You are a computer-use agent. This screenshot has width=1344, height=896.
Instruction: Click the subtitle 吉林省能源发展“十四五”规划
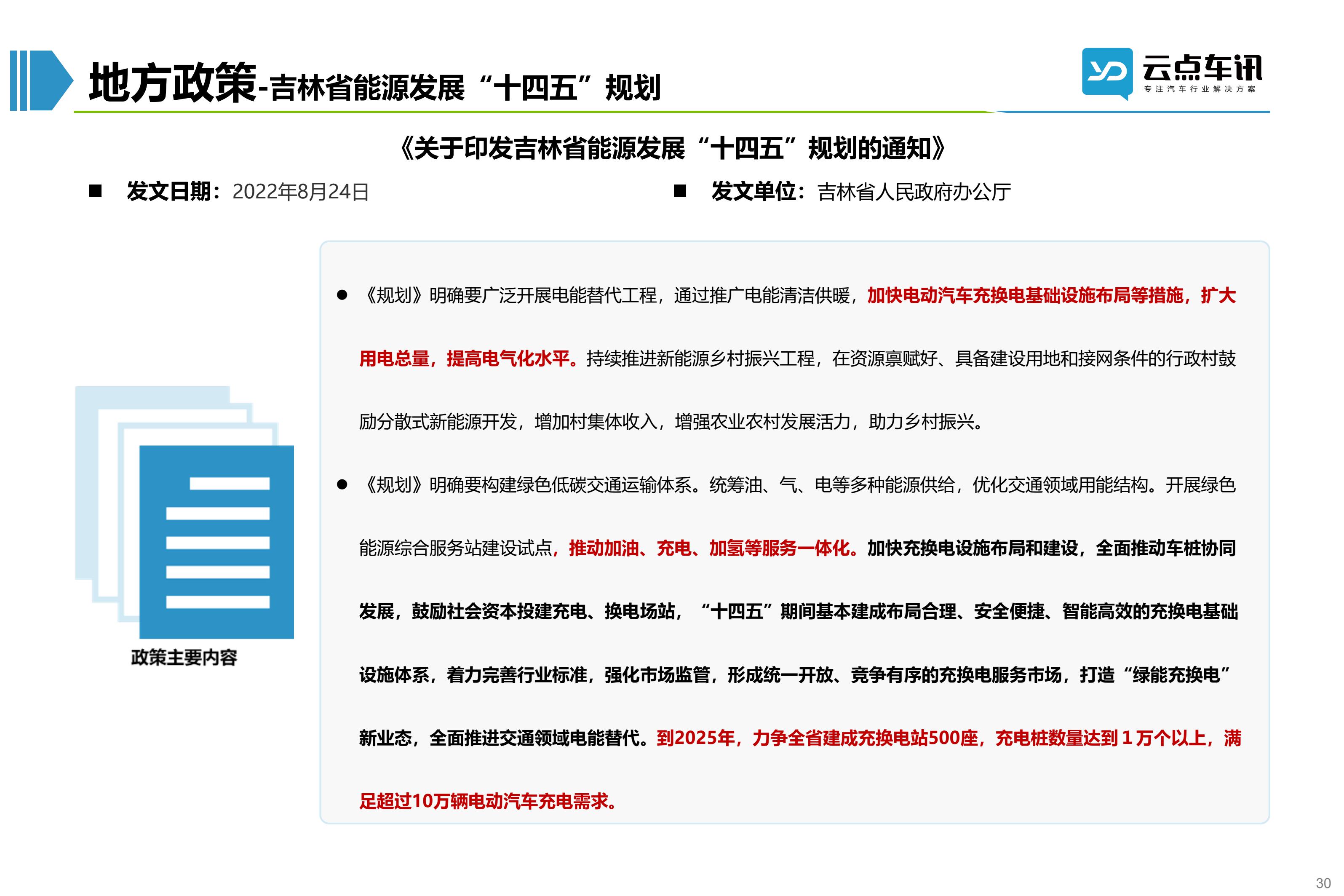pyautogui.click(x=465, y=88)
